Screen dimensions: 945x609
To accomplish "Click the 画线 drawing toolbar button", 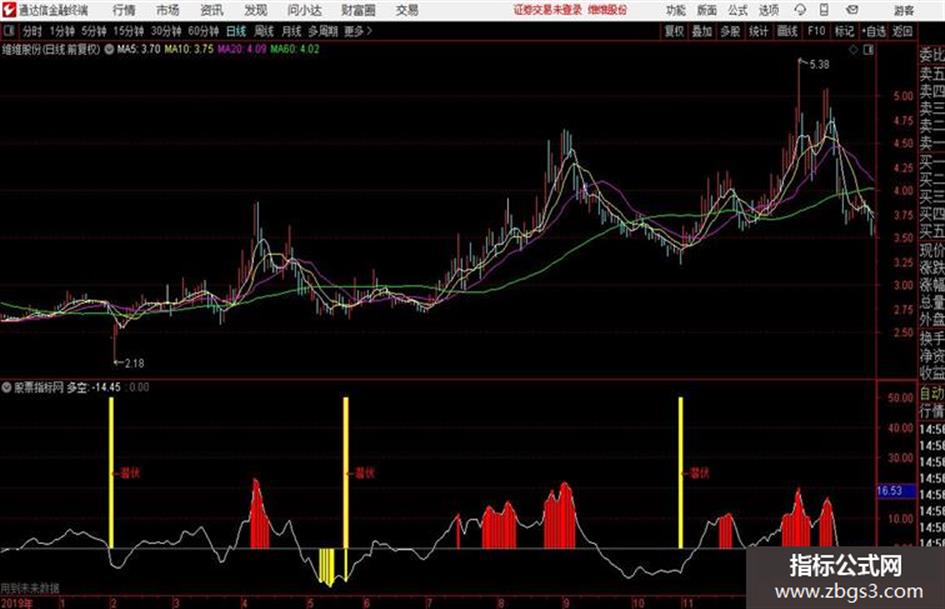I will [787, 31].
